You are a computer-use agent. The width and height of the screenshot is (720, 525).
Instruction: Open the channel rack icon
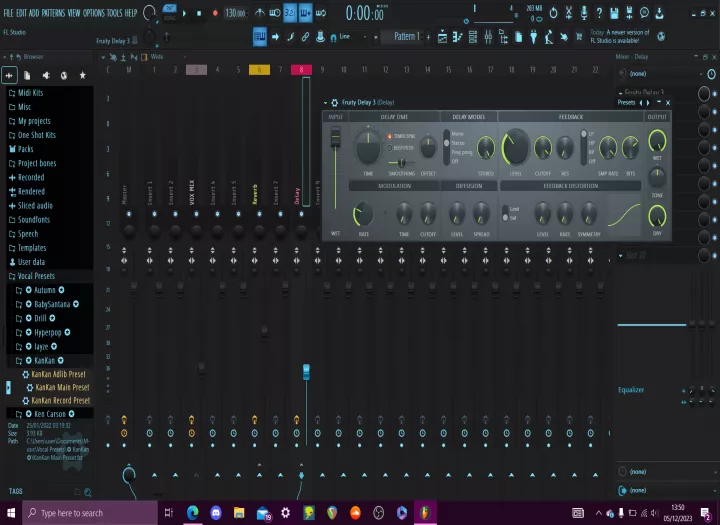tap(472, 37)
